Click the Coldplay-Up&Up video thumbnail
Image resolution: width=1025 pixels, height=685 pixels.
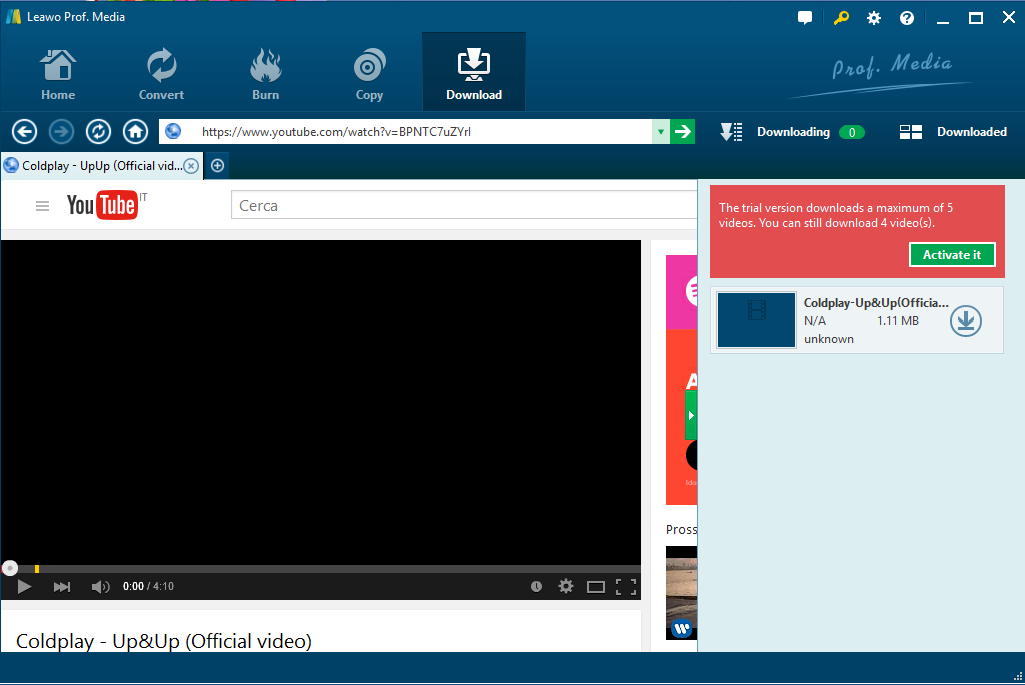coord(756,320)
